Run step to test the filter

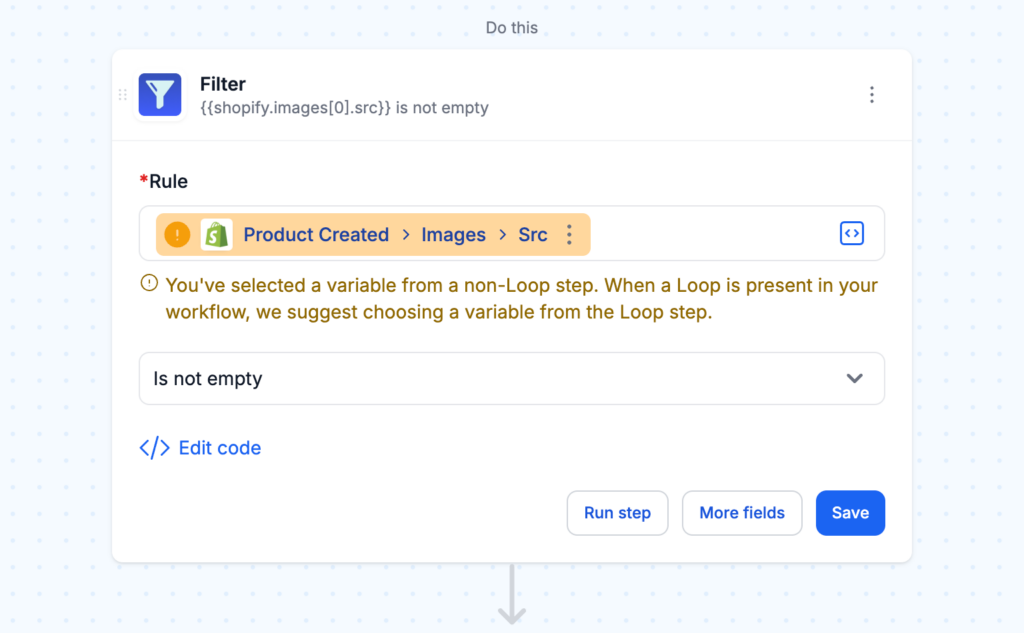click(x=617, y=512)
